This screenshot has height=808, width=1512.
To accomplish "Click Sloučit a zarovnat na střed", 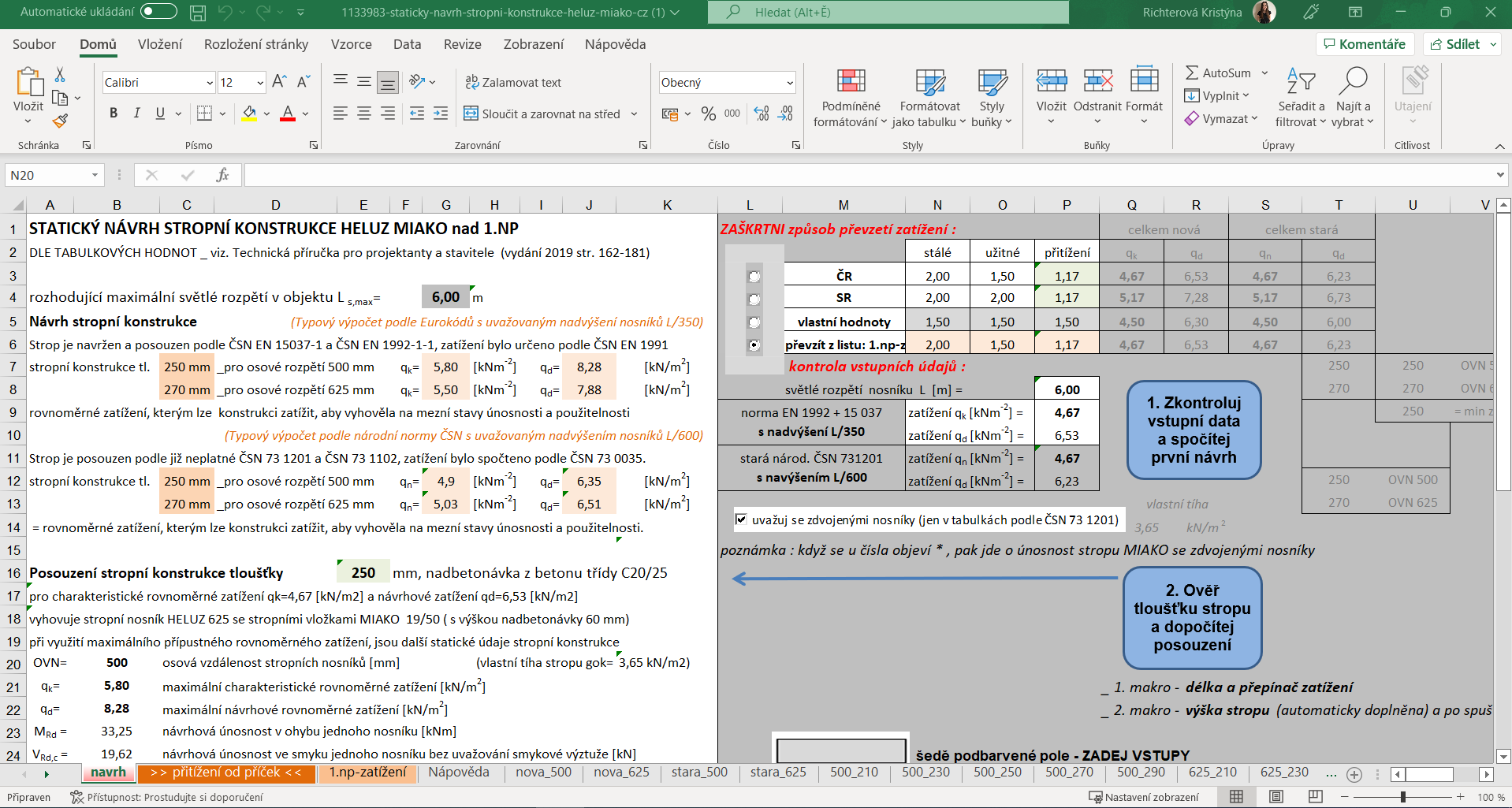I will pos(542,114).
